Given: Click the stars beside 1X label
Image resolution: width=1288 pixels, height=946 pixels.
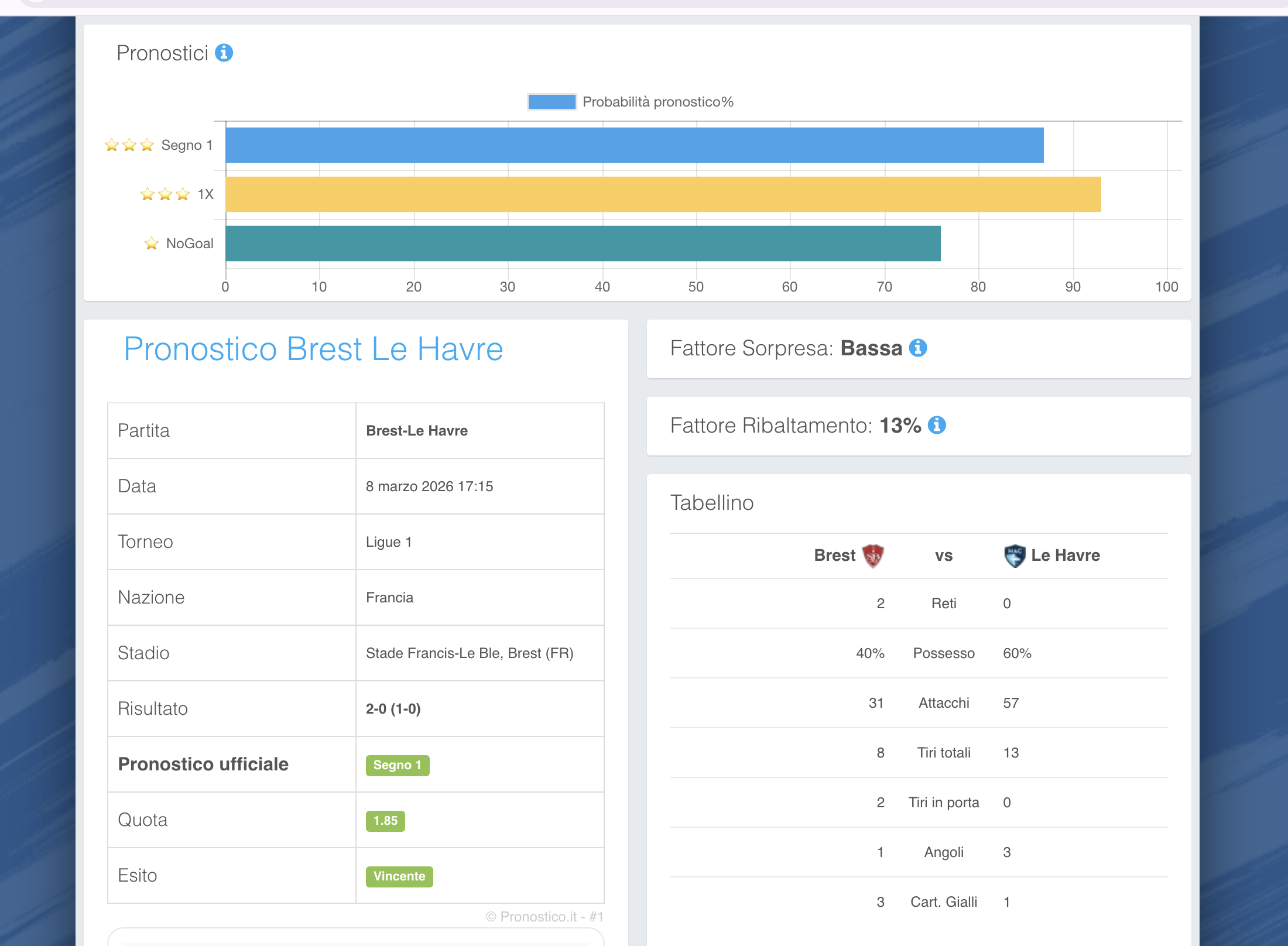Looking at the screenshot, I should 165,194.
